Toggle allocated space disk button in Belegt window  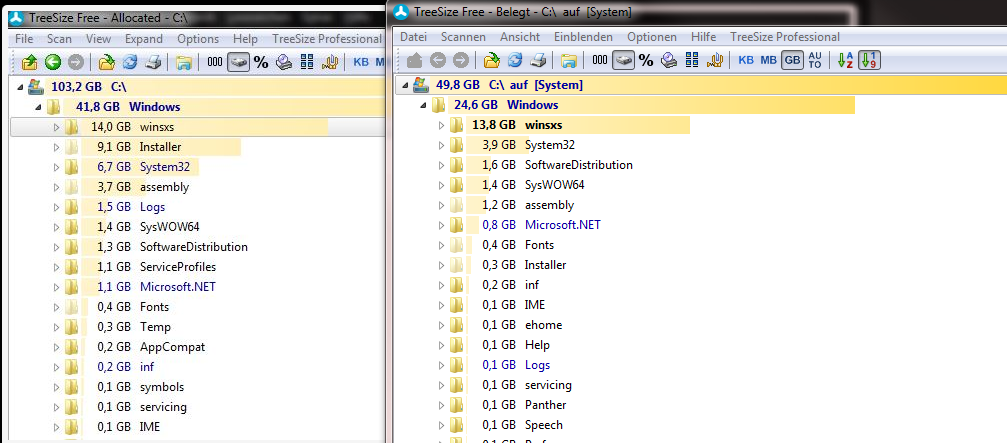[624, 60]
